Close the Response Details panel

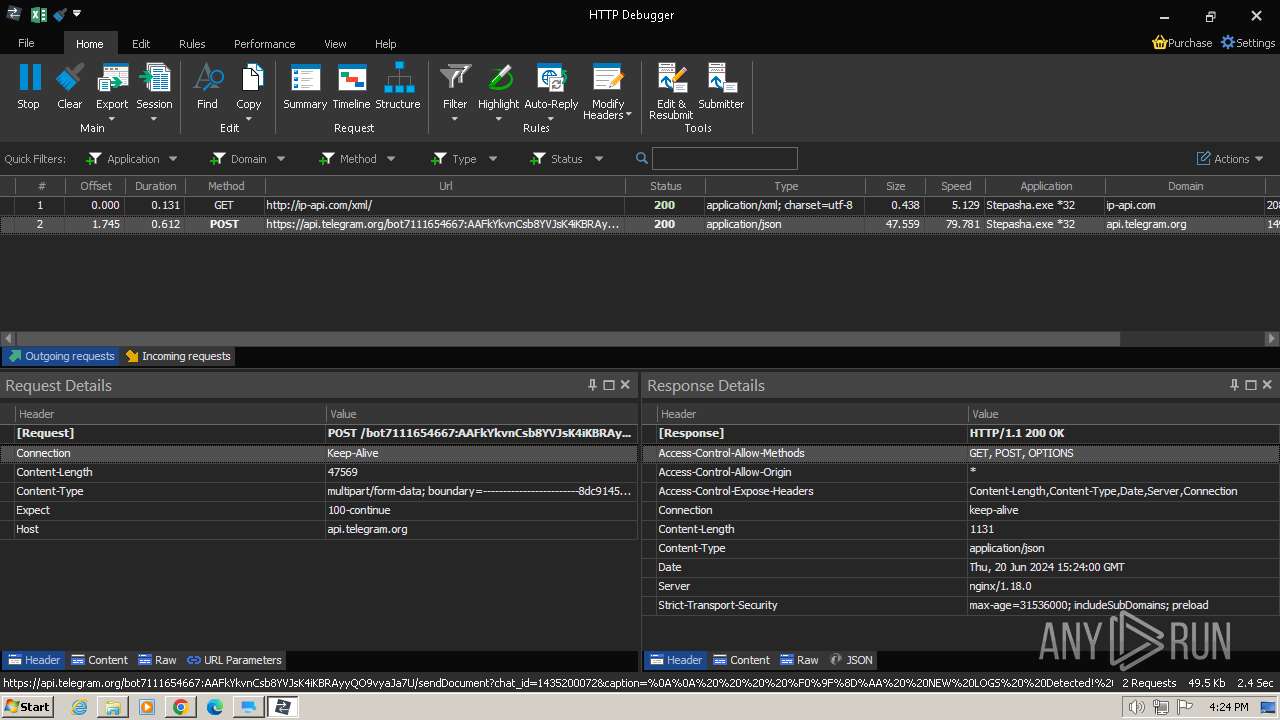tap(1267, 385)
